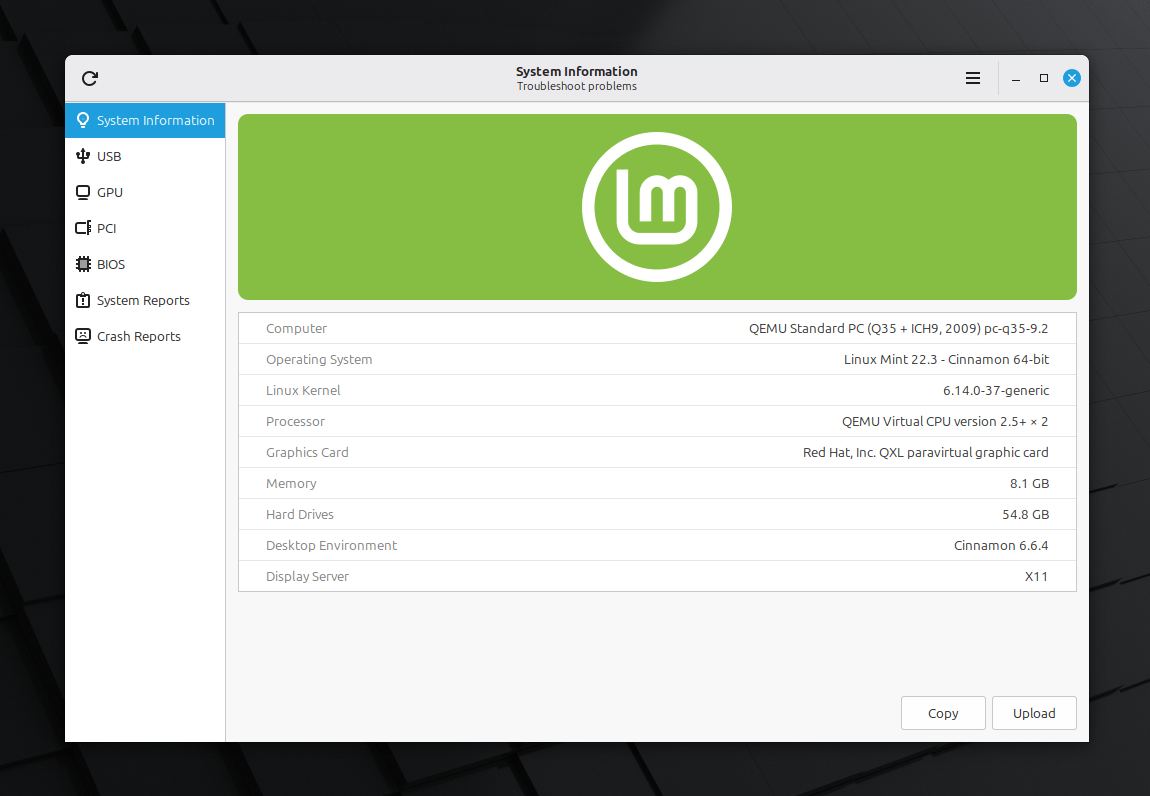Click the Linux Kernel version row
Viewport: 1150px width, 796px height.
tap(657, 390)
